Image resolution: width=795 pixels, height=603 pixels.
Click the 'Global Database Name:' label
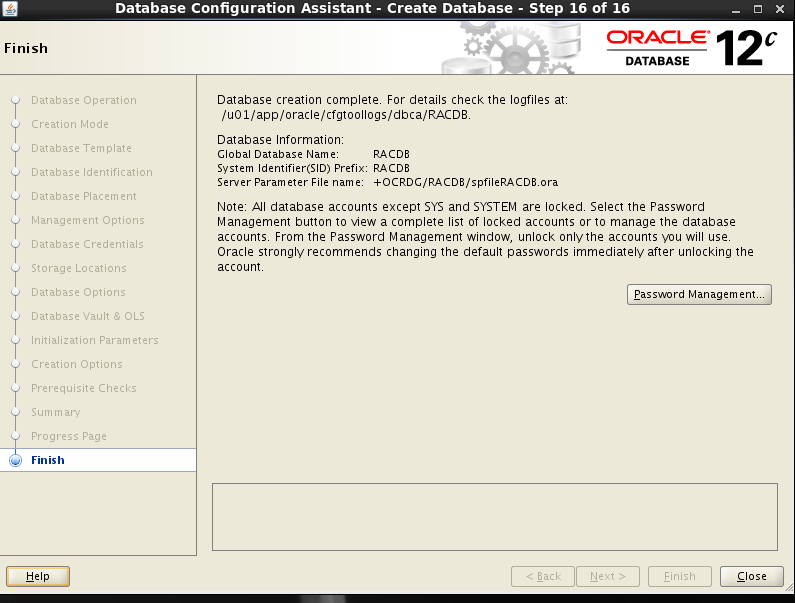tap(278, 154)
